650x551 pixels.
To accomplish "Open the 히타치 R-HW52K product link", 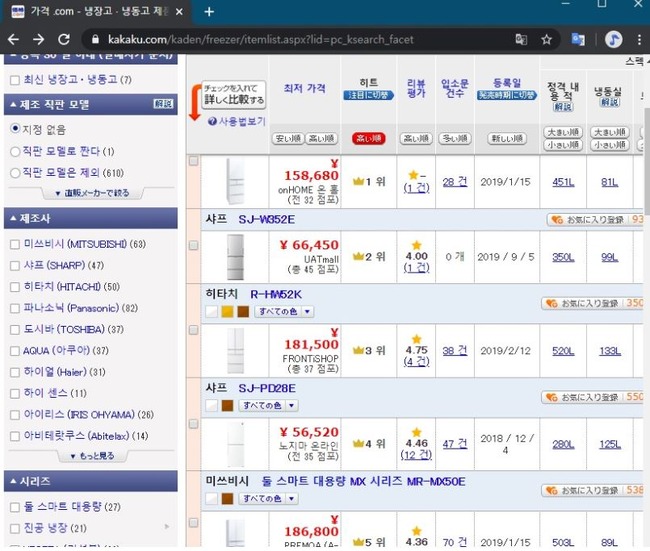I will pos(276,294).
